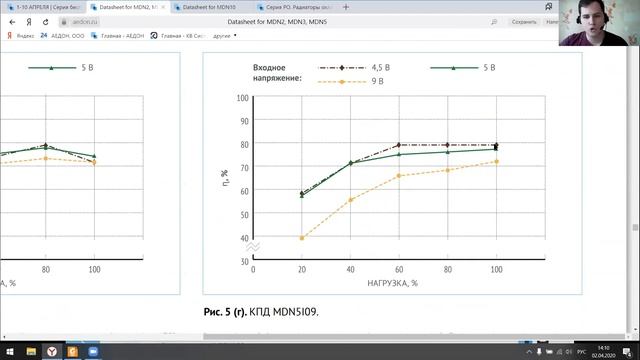Open the clock showing 14:10
Viewport: 640px width, 360px height.
click(603, 352)
